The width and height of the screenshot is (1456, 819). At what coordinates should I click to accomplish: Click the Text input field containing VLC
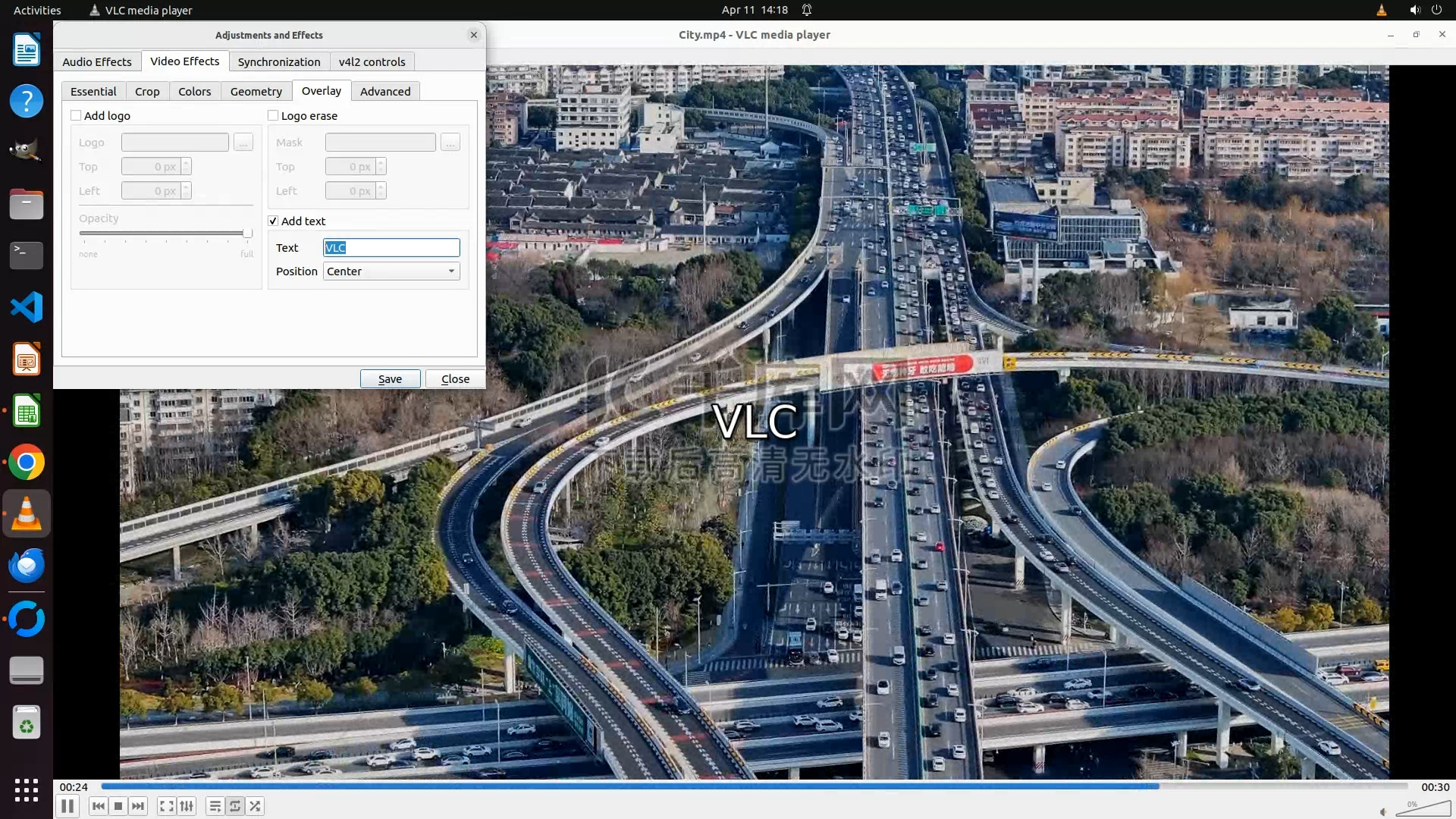[391, 248]
